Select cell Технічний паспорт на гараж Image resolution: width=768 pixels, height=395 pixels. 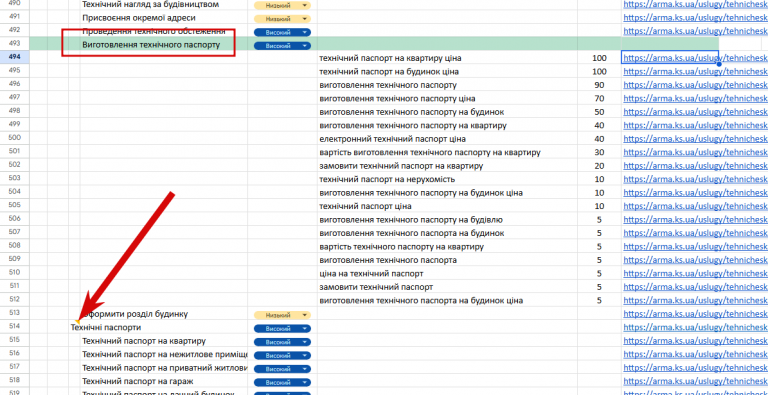pos(138,381)
